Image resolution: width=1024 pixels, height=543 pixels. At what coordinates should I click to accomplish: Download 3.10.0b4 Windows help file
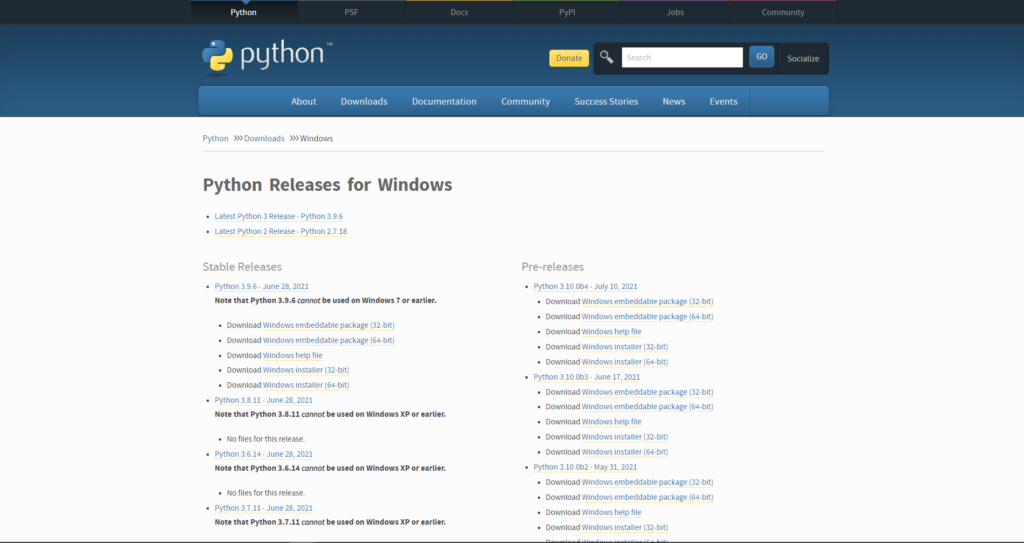611,332
